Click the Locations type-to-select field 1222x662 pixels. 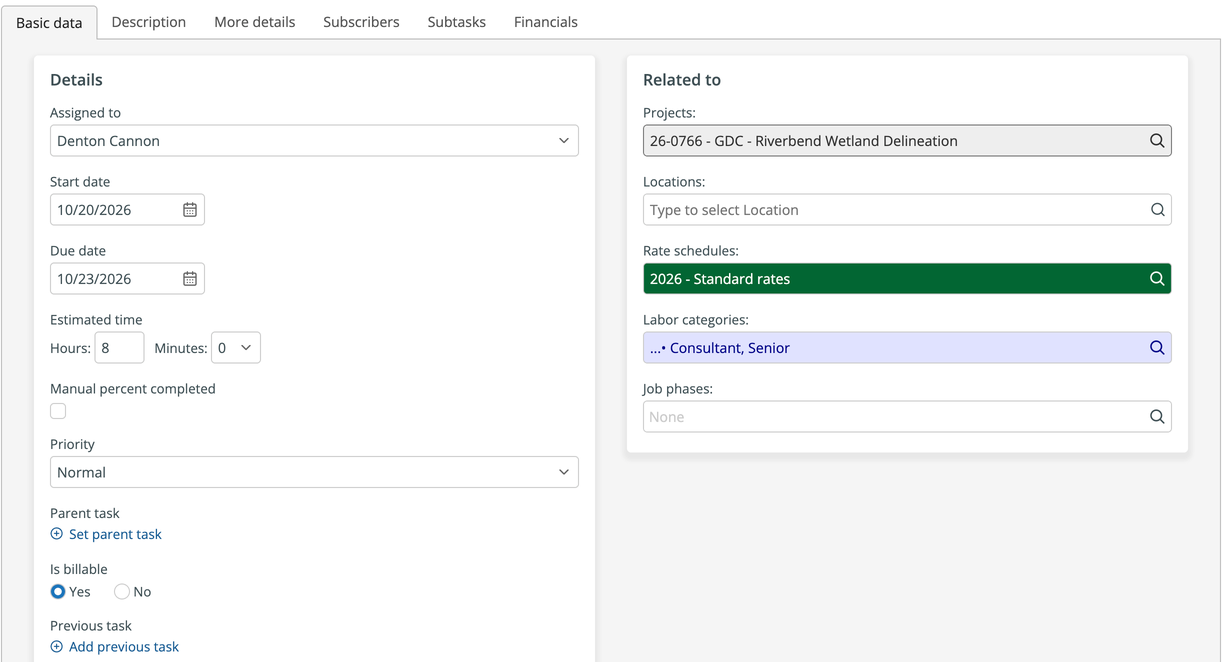907,210
